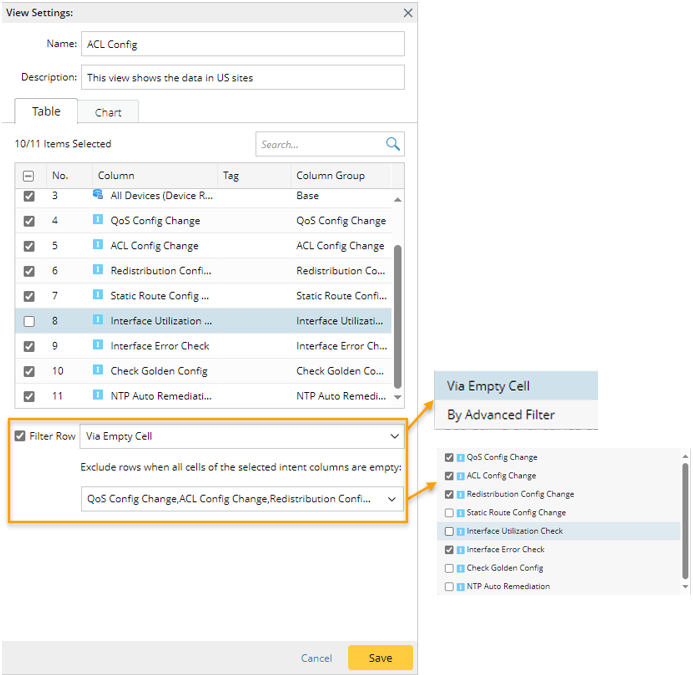Click the search magnifier icon
The image size is (693, 675).
pos(392,144)
